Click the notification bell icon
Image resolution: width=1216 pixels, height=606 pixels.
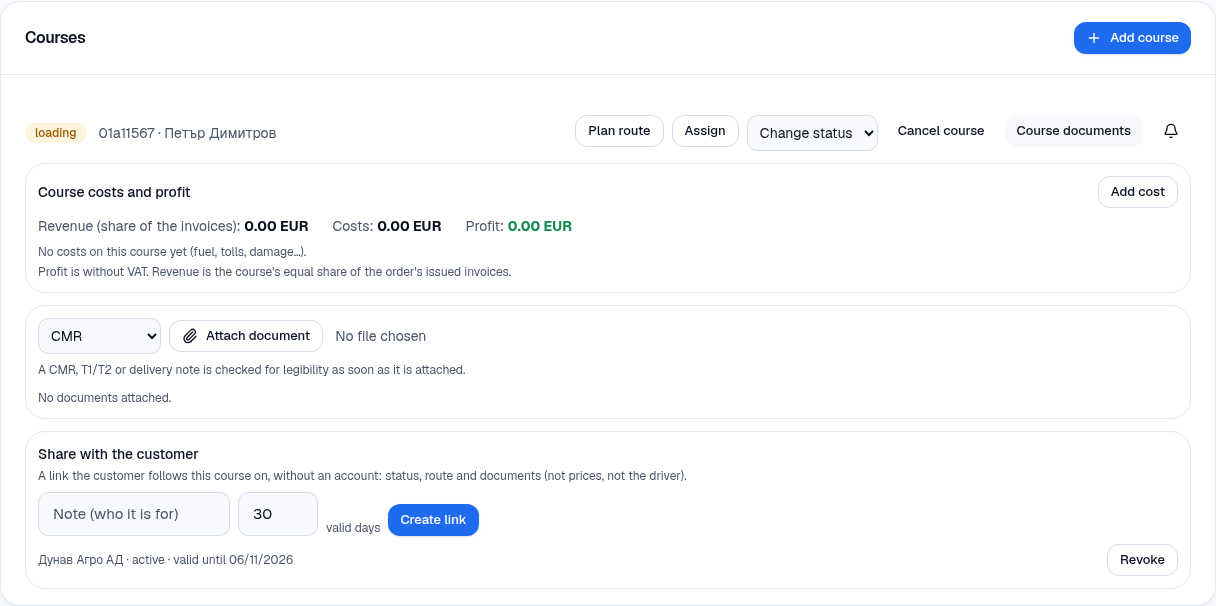point(1171,131)
